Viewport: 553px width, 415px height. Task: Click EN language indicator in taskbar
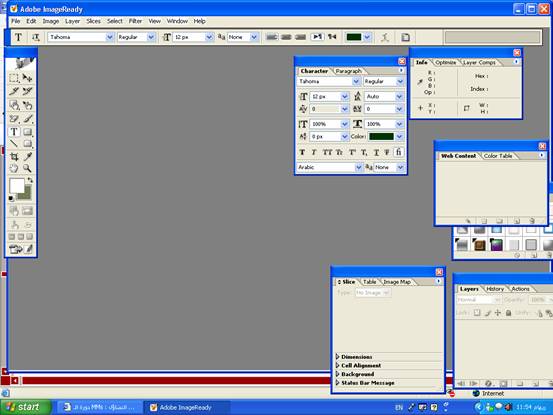(399, 408)
